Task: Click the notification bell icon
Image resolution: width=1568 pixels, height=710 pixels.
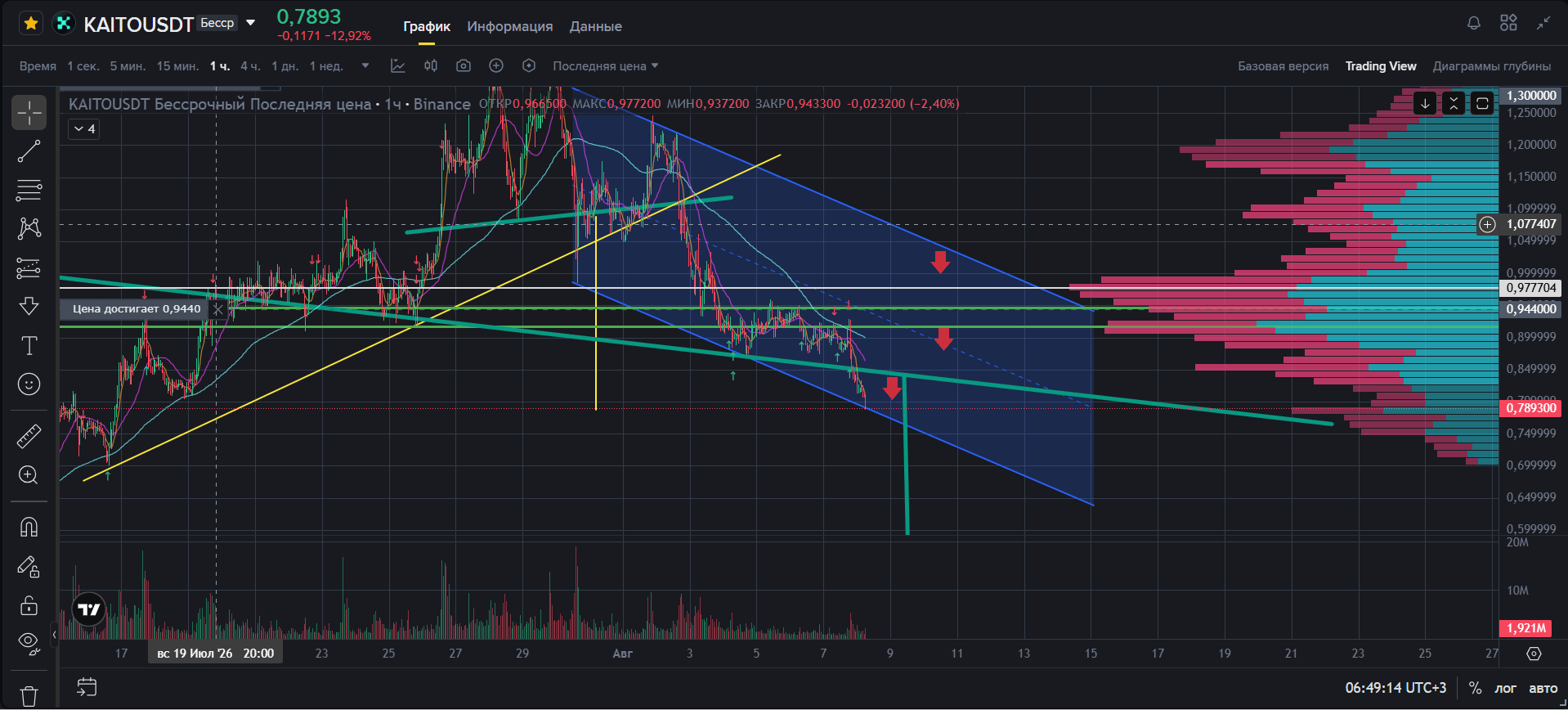Action: point(1474,23)
